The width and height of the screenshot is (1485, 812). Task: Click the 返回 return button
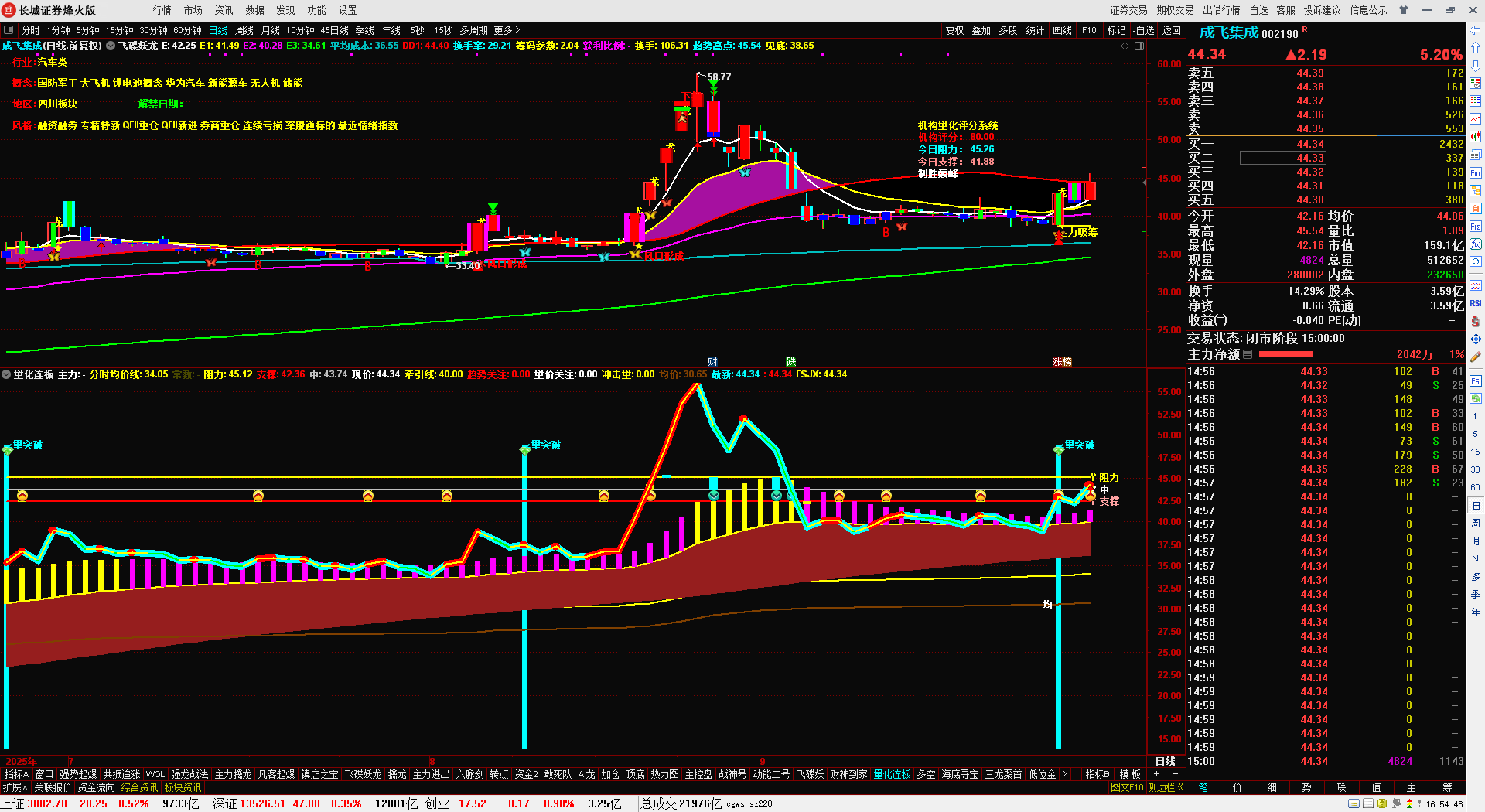[x=1172, y=30]
